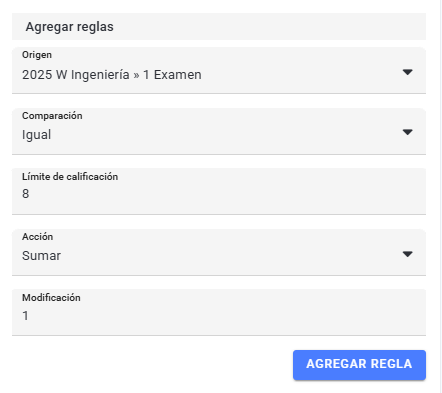Click the Comparación field label
442x393 pixels.
point(52,116)
